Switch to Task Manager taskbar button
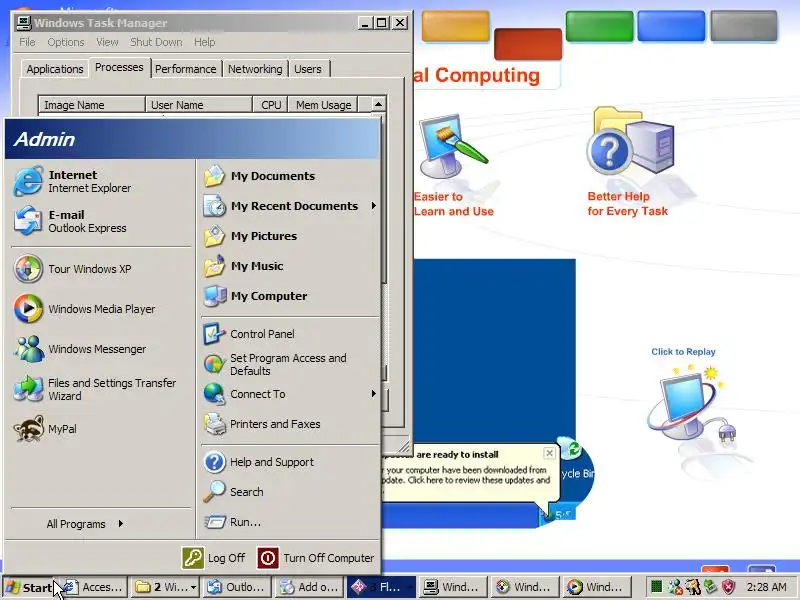The height and width of the screenshot is (600, 800). pyautogui.click(x=453, y=587)
